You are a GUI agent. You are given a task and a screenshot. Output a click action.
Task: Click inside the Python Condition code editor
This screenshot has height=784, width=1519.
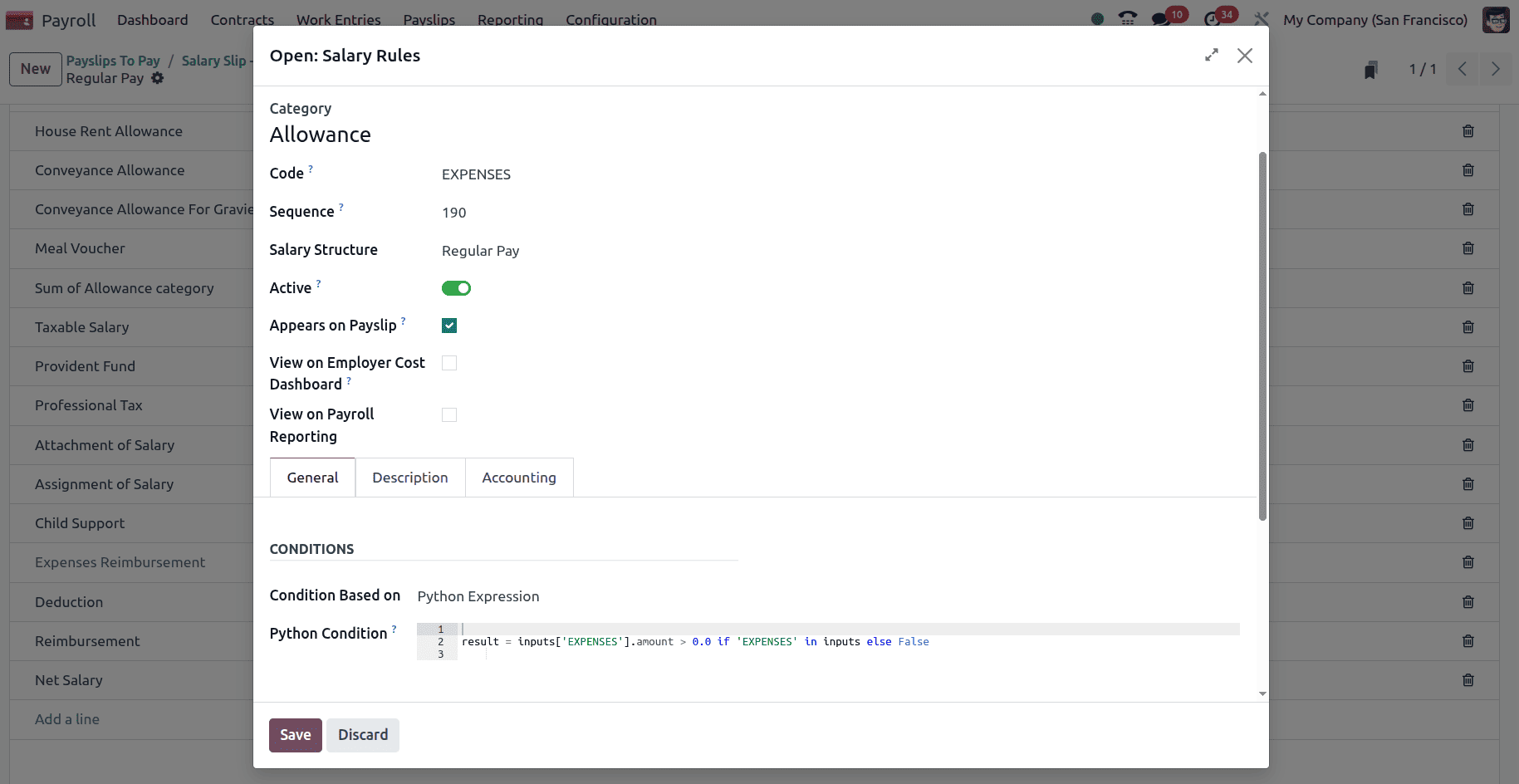tap(747, 641)
